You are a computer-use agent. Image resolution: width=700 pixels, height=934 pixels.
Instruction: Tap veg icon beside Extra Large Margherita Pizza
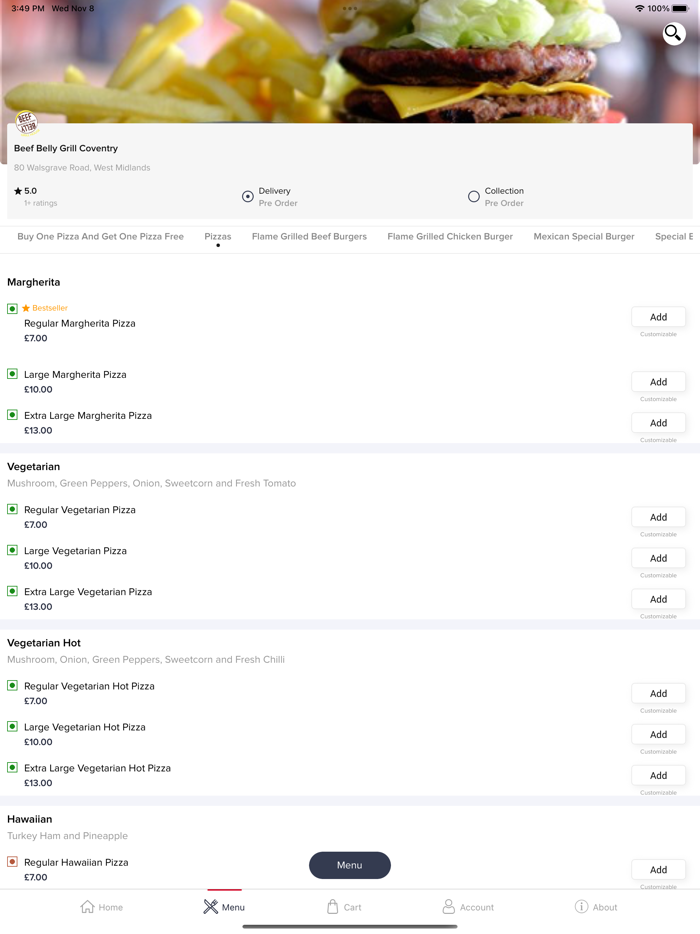[x=13, y=415]
